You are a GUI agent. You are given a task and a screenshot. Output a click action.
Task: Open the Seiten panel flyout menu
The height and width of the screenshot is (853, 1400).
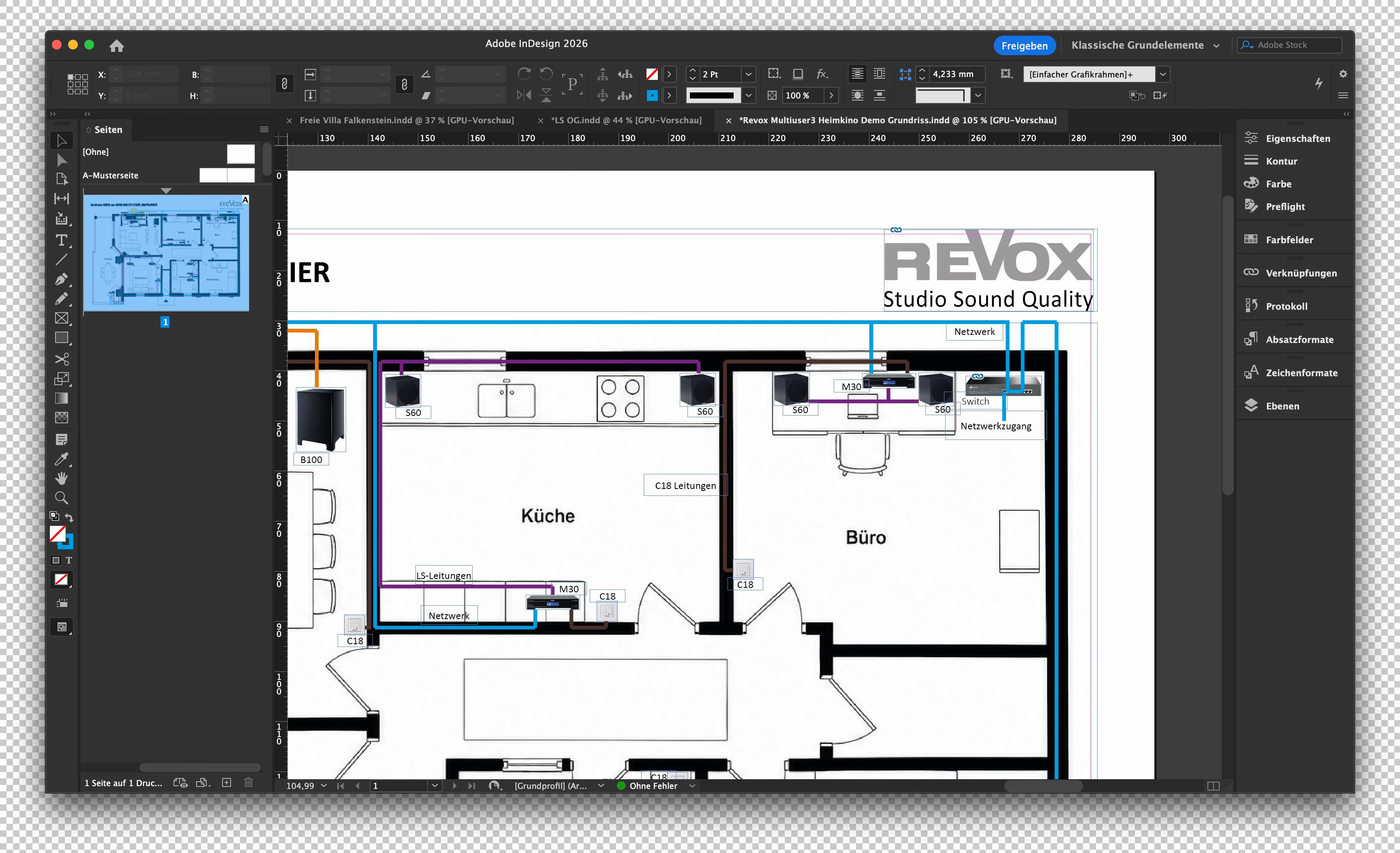263,130
